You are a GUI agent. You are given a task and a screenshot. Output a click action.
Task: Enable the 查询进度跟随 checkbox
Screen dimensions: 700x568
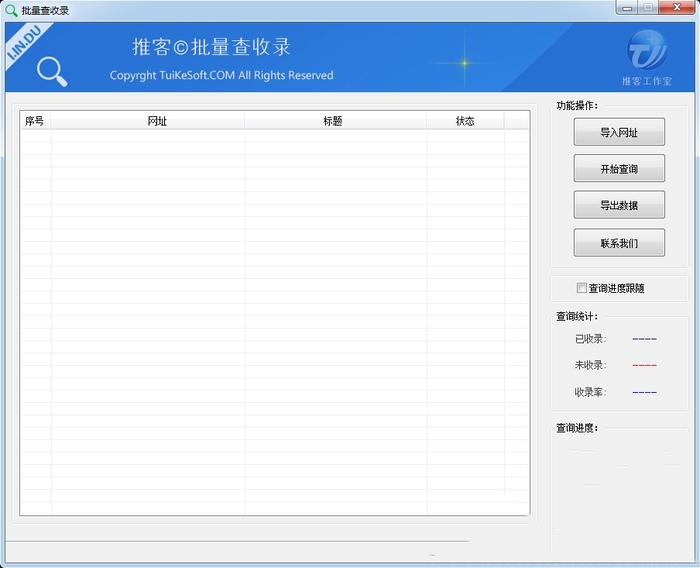(582, 288)
